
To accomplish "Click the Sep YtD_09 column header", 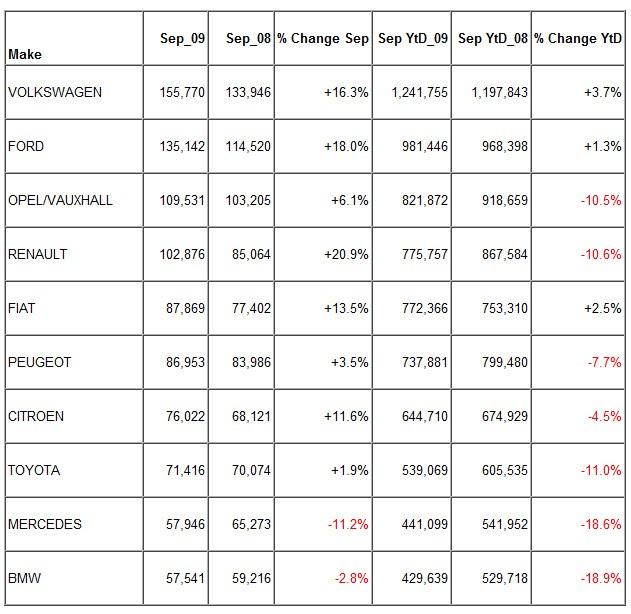I will [x=413, y=38].
